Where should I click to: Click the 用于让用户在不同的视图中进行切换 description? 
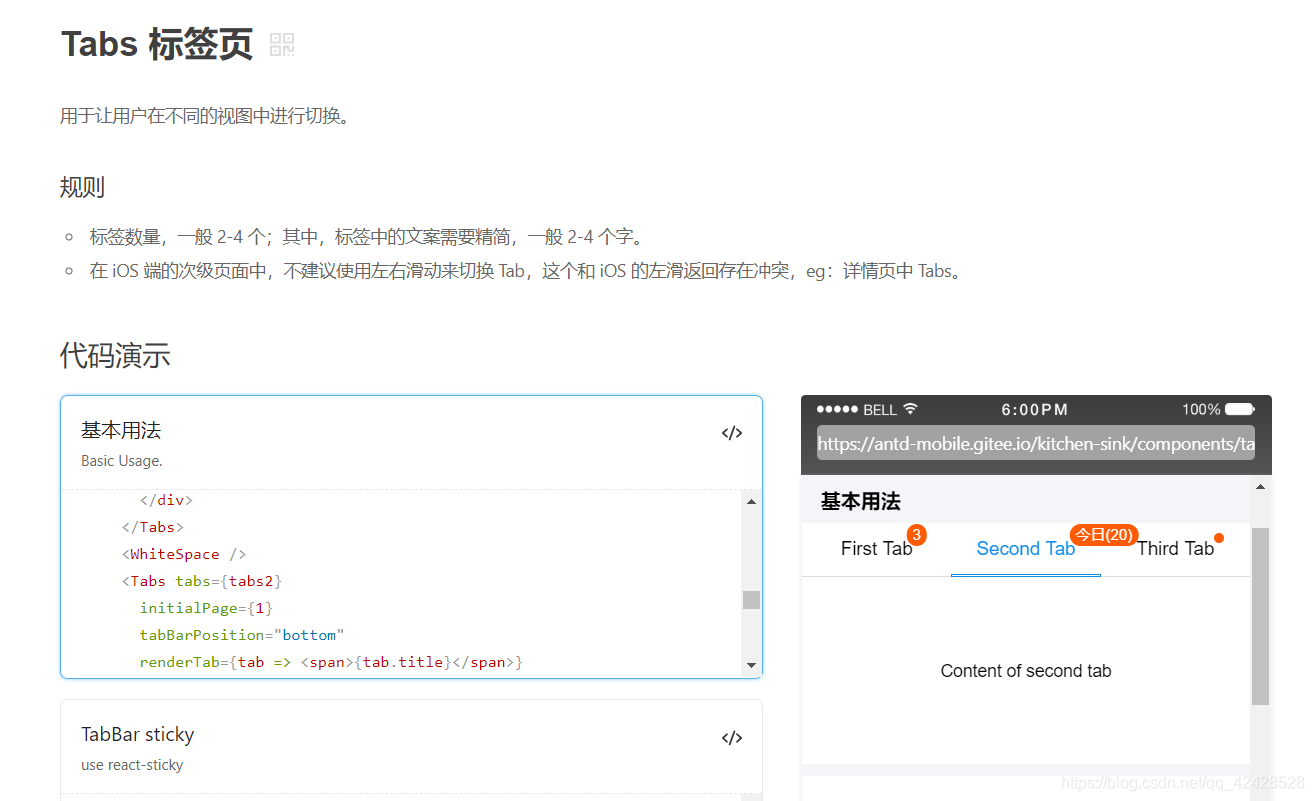206,116
